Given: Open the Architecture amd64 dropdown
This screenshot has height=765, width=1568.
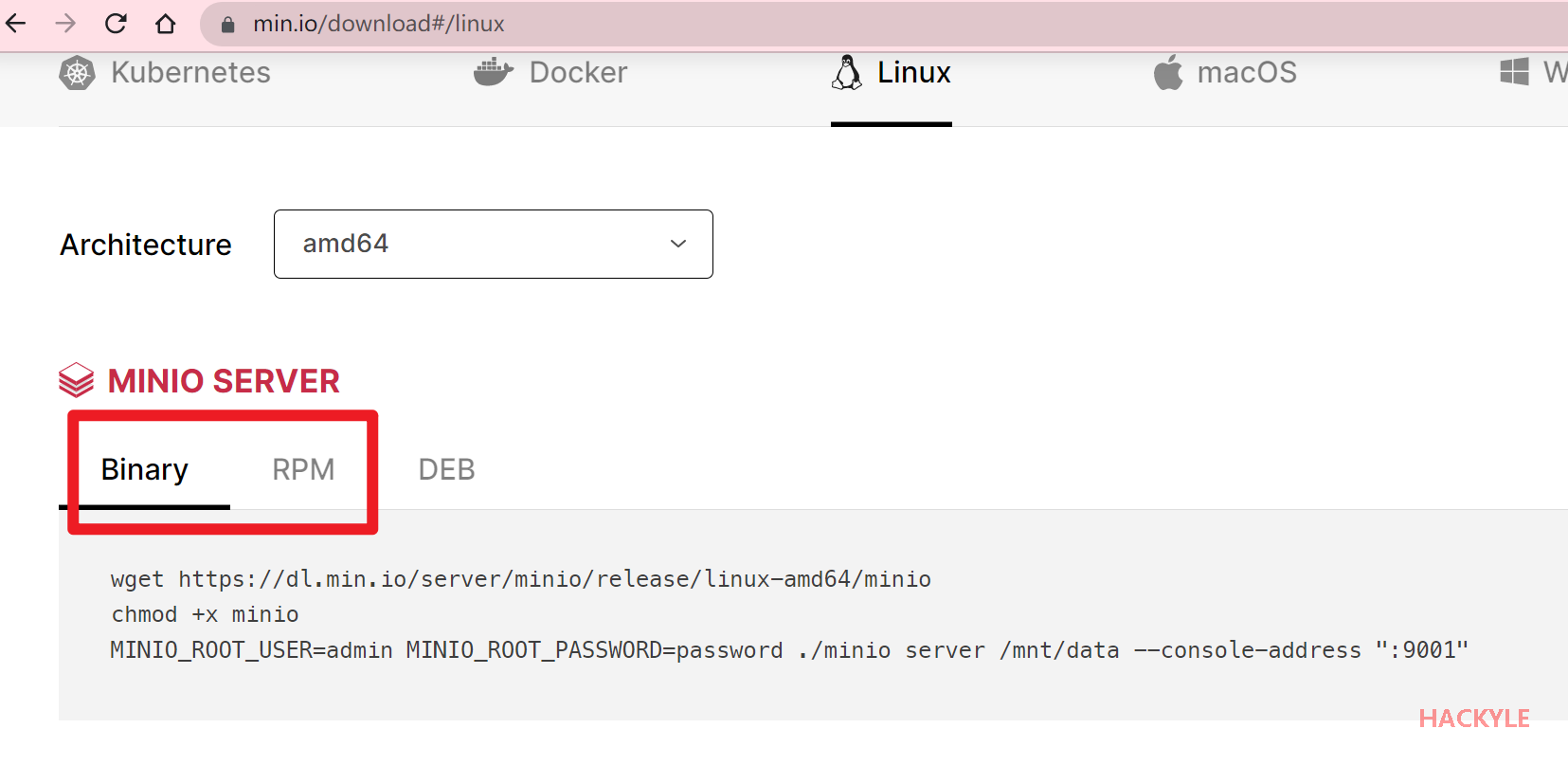Looking at the screenshot, I should click(x=493, y=245).
